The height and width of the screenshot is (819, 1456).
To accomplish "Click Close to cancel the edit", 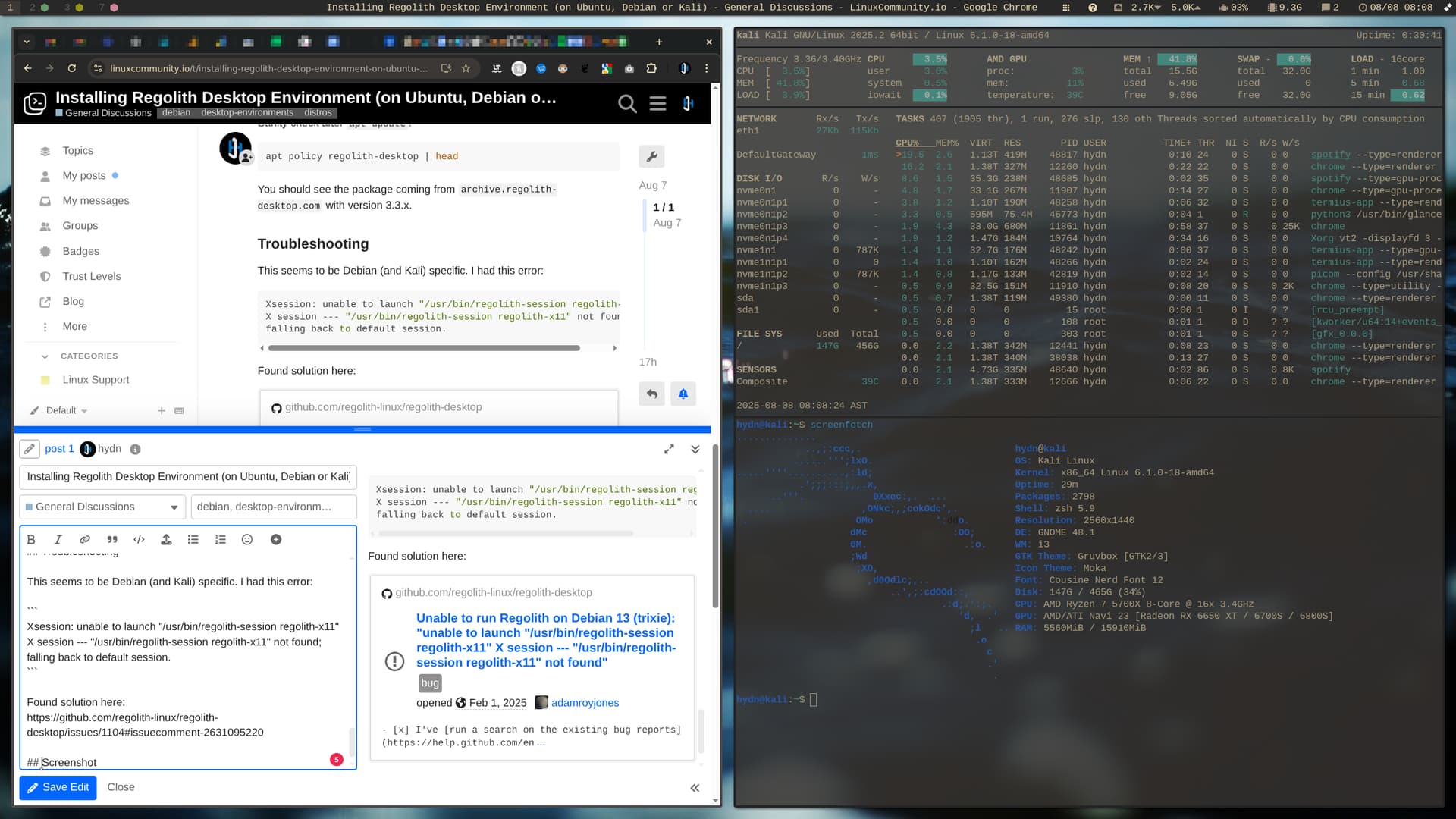I will tap(121, 787).
